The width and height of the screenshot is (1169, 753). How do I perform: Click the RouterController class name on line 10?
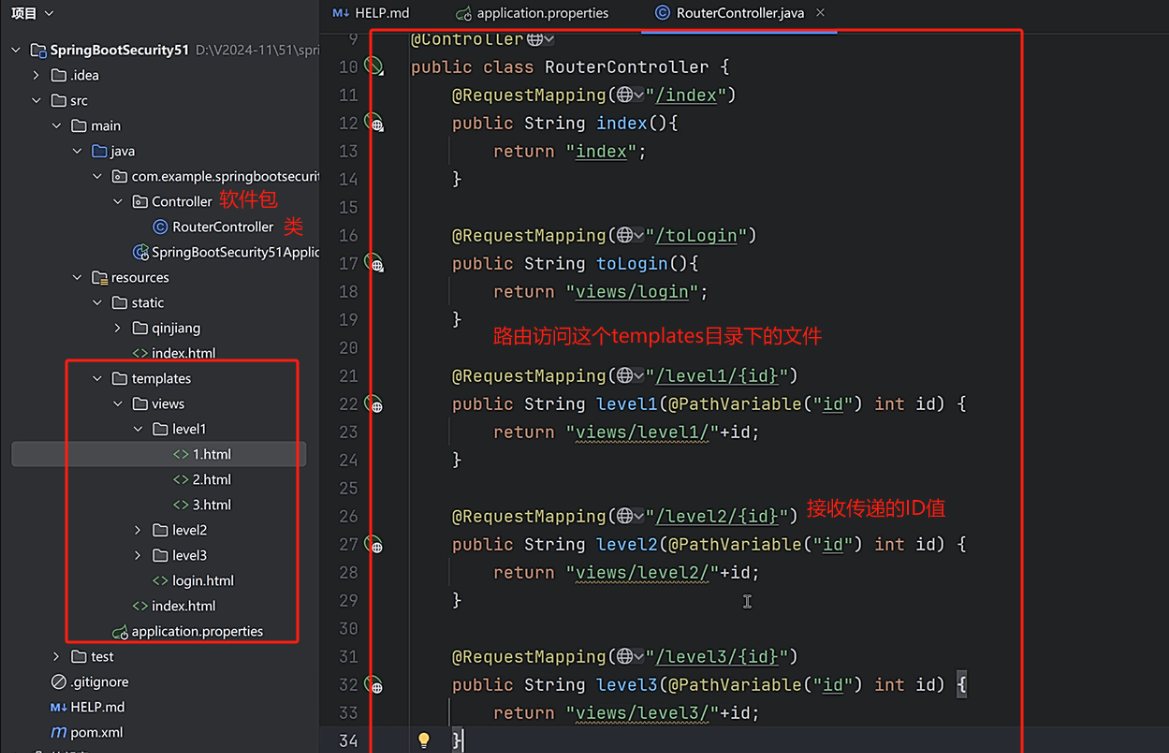pyautogui.click(x=626, y=66)
